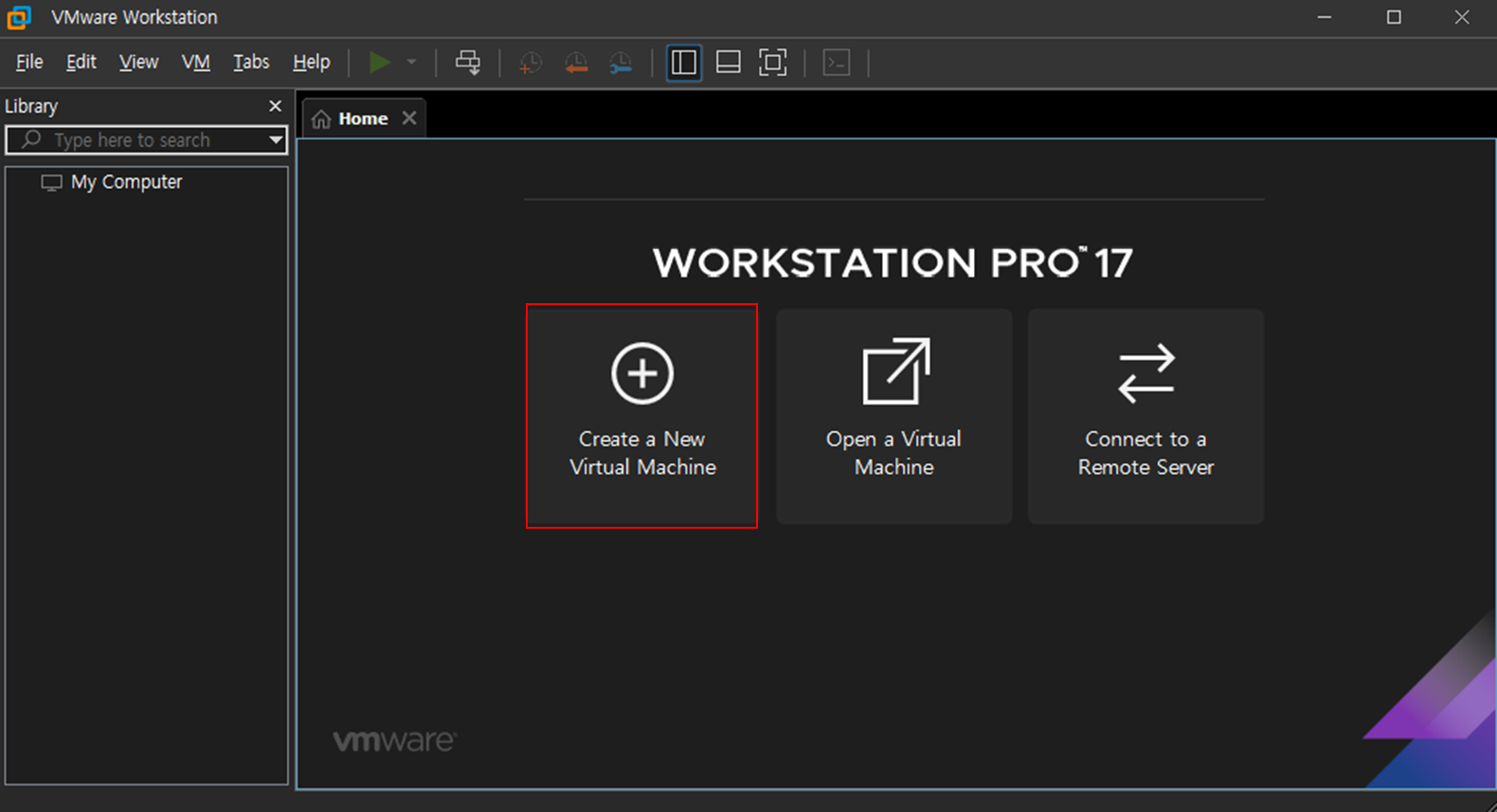Close the Library panel

click(276, 106)
